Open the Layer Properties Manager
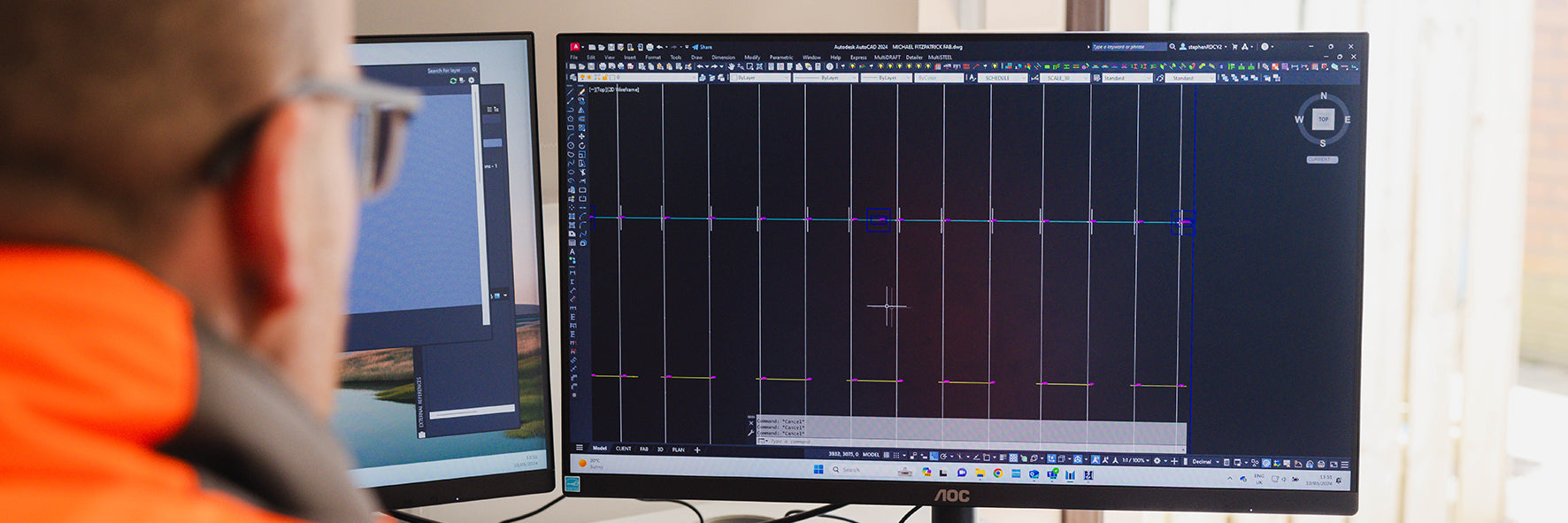The height and width of the screenshot is (523, 1568). point(573,78)
